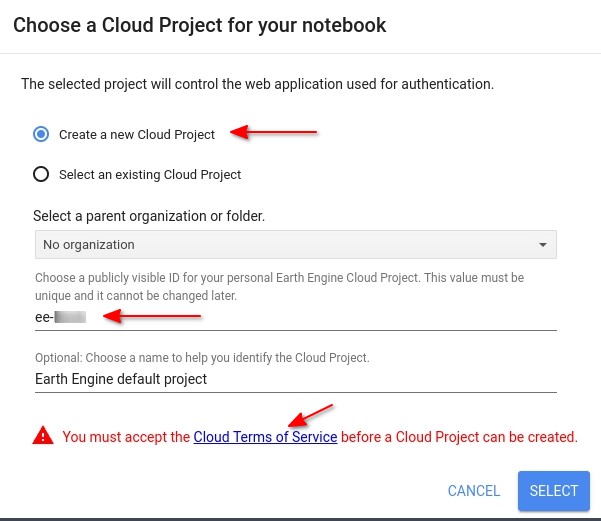Click the dropdown arrow of organization selector
601x521 pixels.
click(x=543, y=245)
